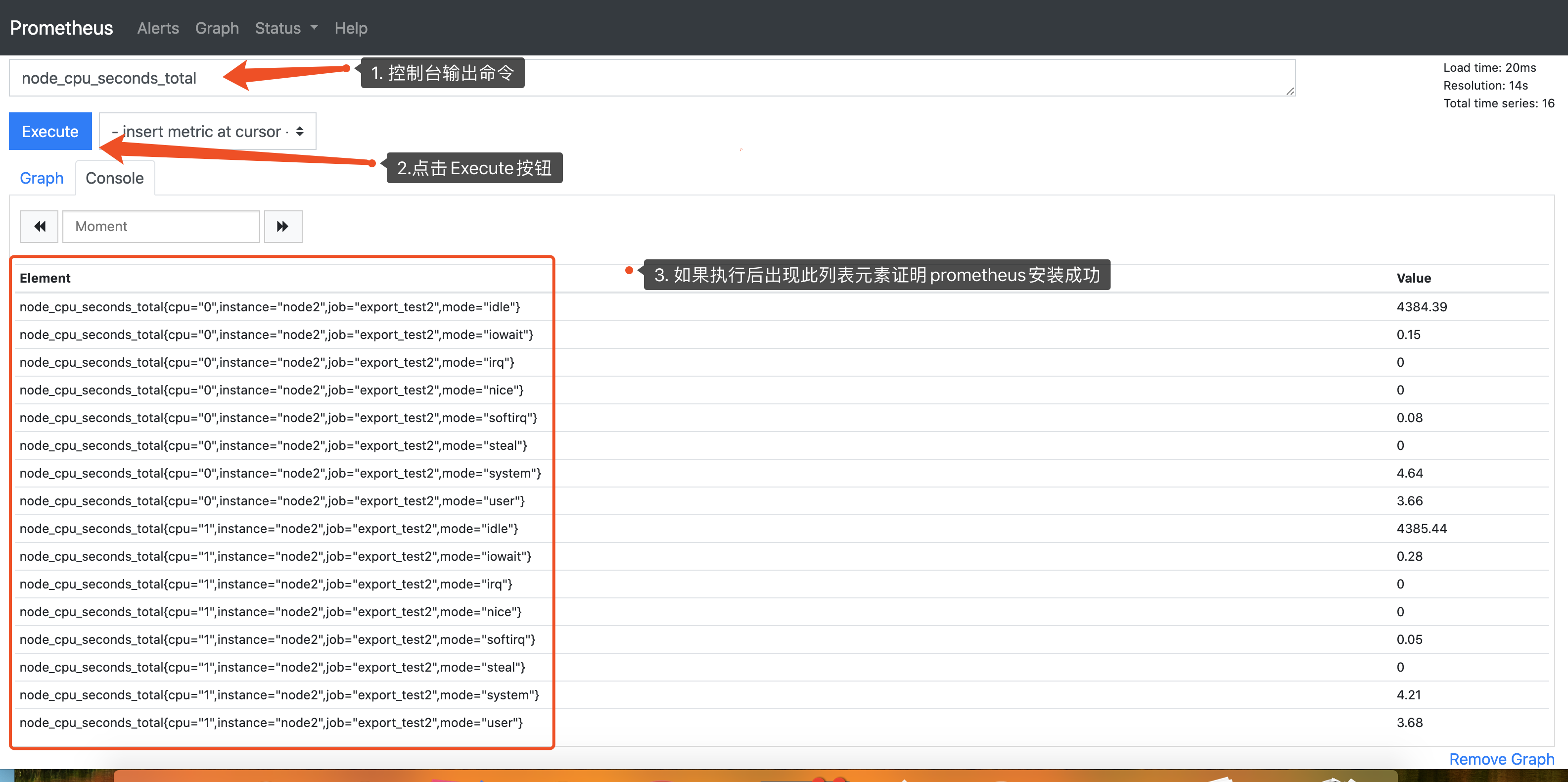Click the Graph navigation item

[217, 28]
